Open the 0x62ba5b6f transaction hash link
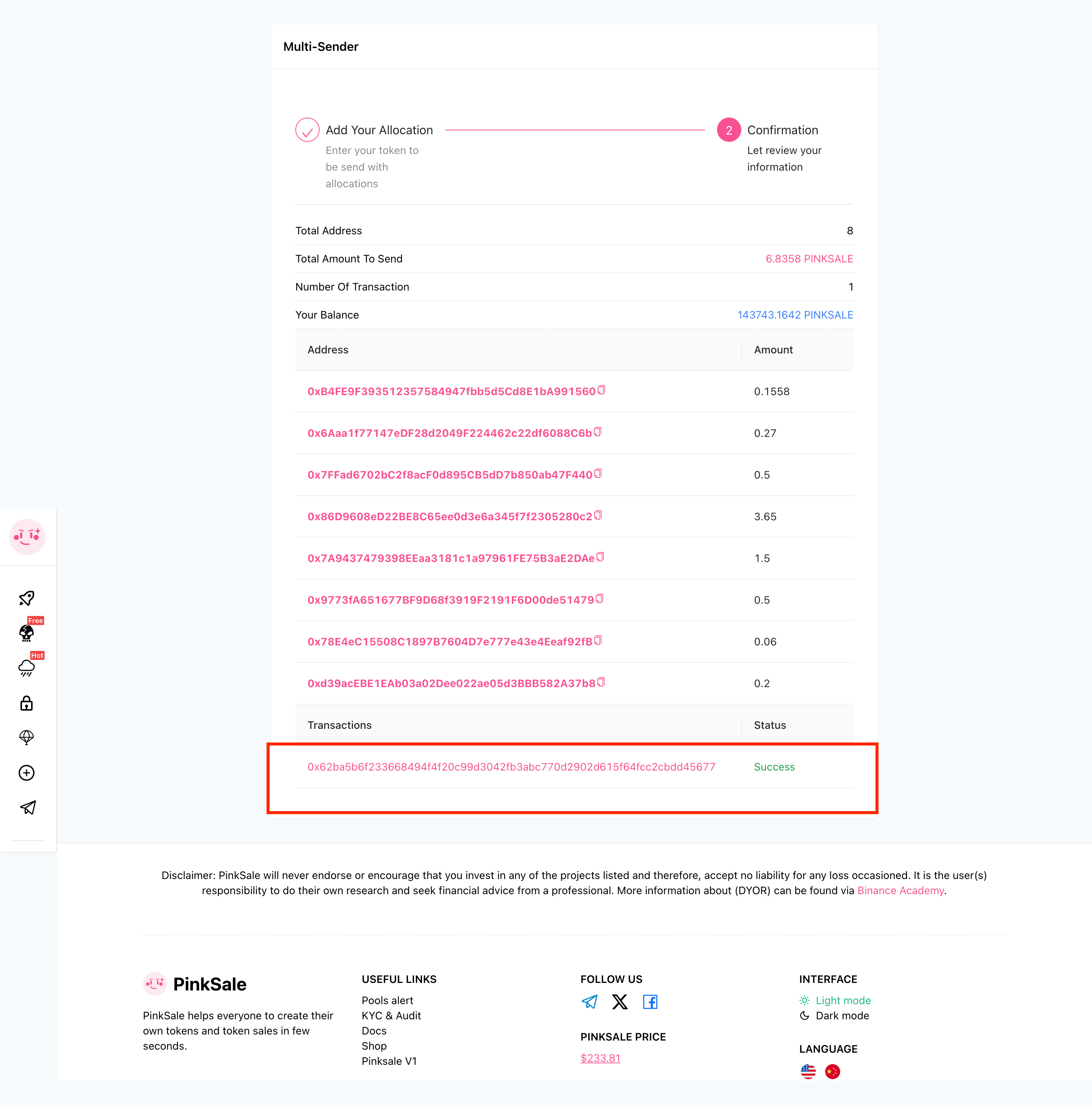Image resolution: width=1092 pixels, height=1105 pixels. coord(511,767)
